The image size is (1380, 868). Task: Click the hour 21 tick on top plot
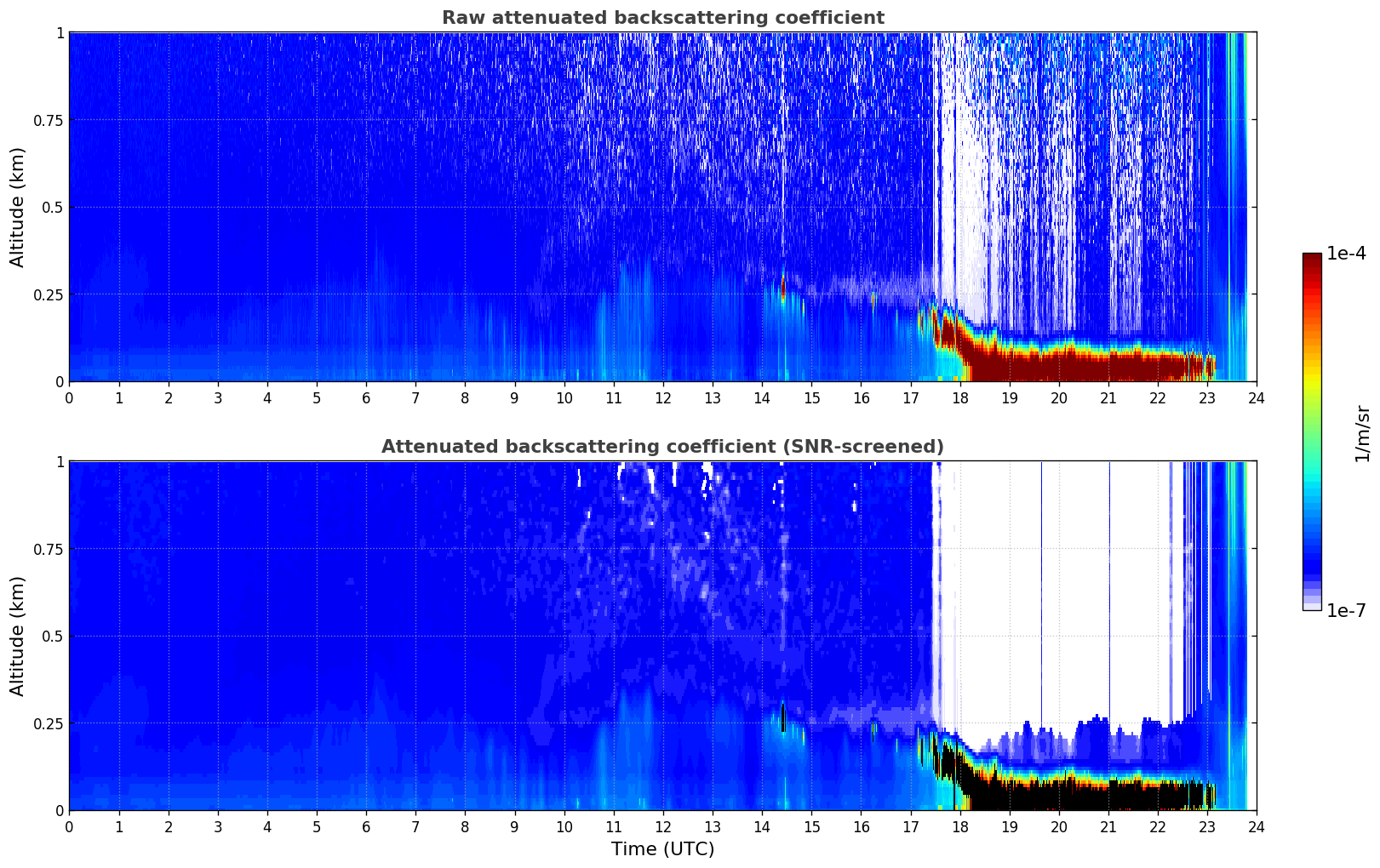[x=1108, y=397]
